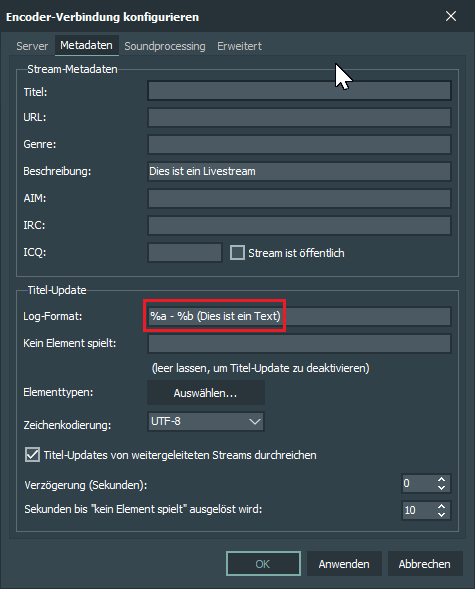
Task: Click into the Beschreibung text field
Action: point(299,171)
